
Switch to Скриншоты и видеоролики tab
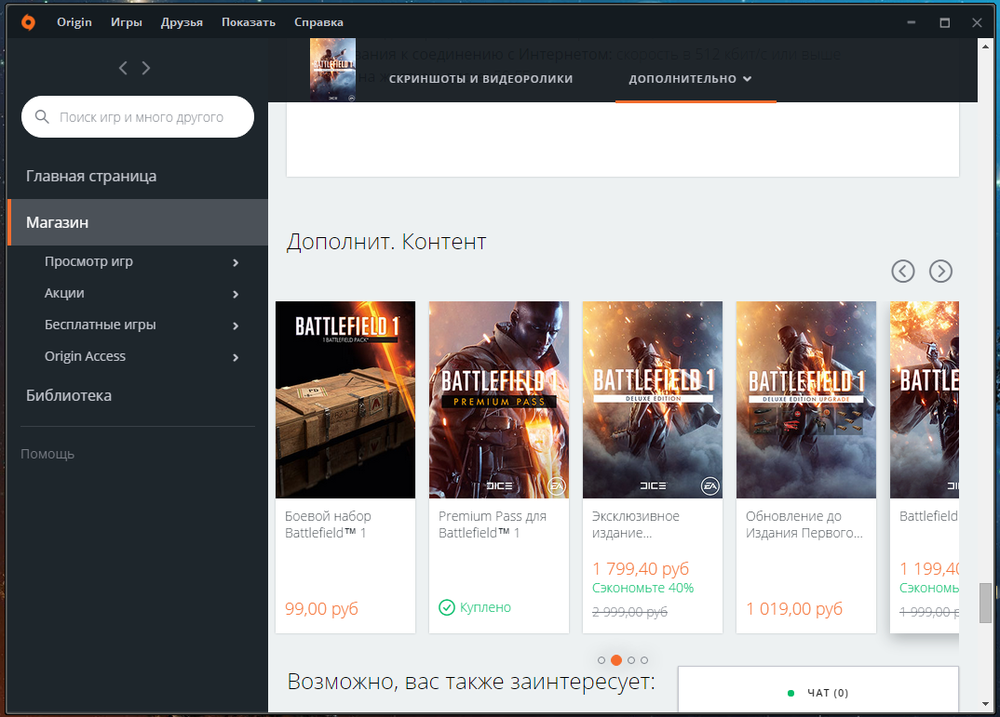(x=481, y=78)
